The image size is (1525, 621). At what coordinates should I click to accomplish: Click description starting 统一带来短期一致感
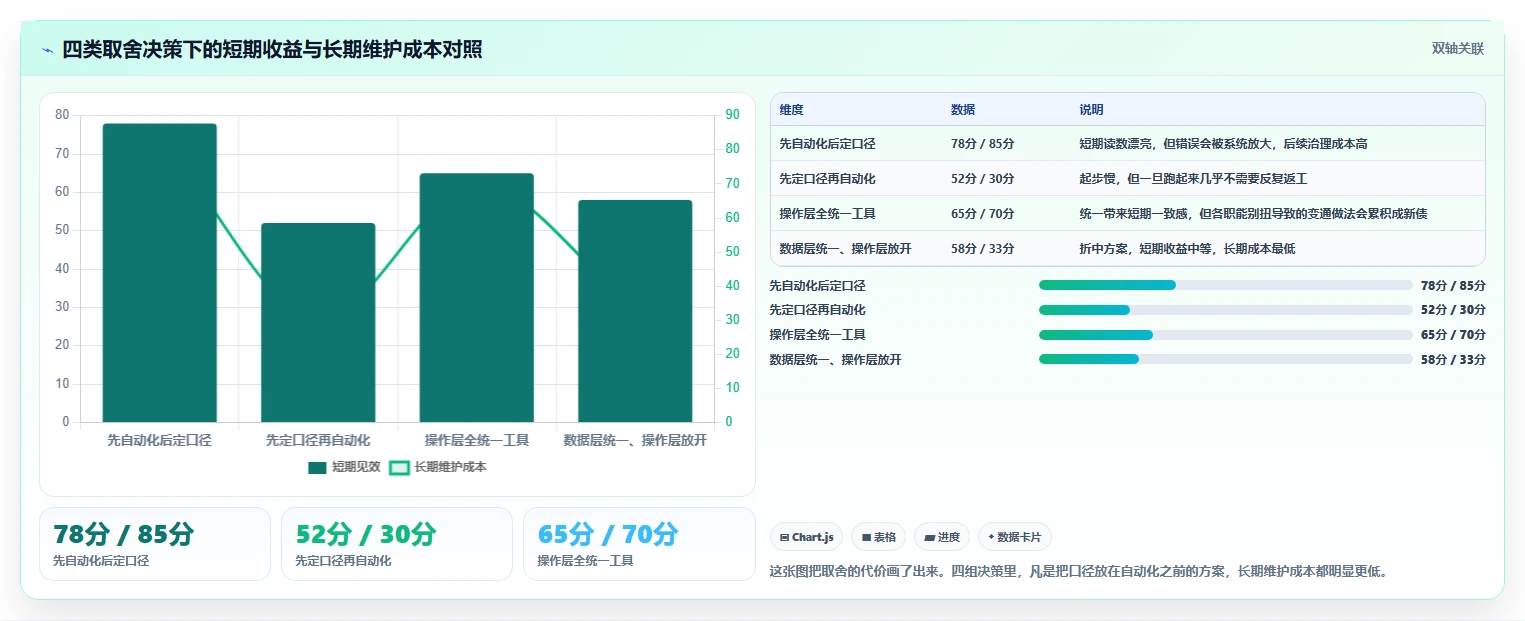click(1253, 214)
